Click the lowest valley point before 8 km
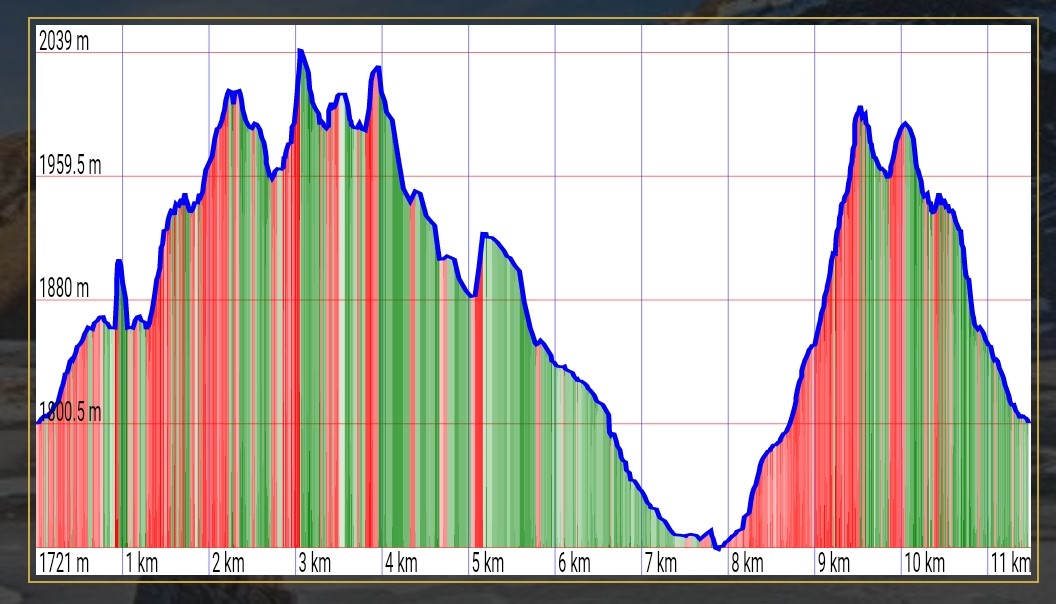Screen dimensions: 1056x604 (x=718, y=548)
